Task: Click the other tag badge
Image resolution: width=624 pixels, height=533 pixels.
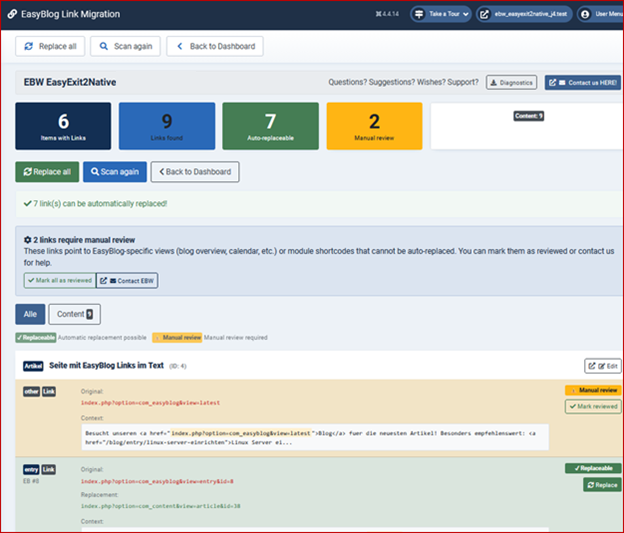Action: coord(31,392)
